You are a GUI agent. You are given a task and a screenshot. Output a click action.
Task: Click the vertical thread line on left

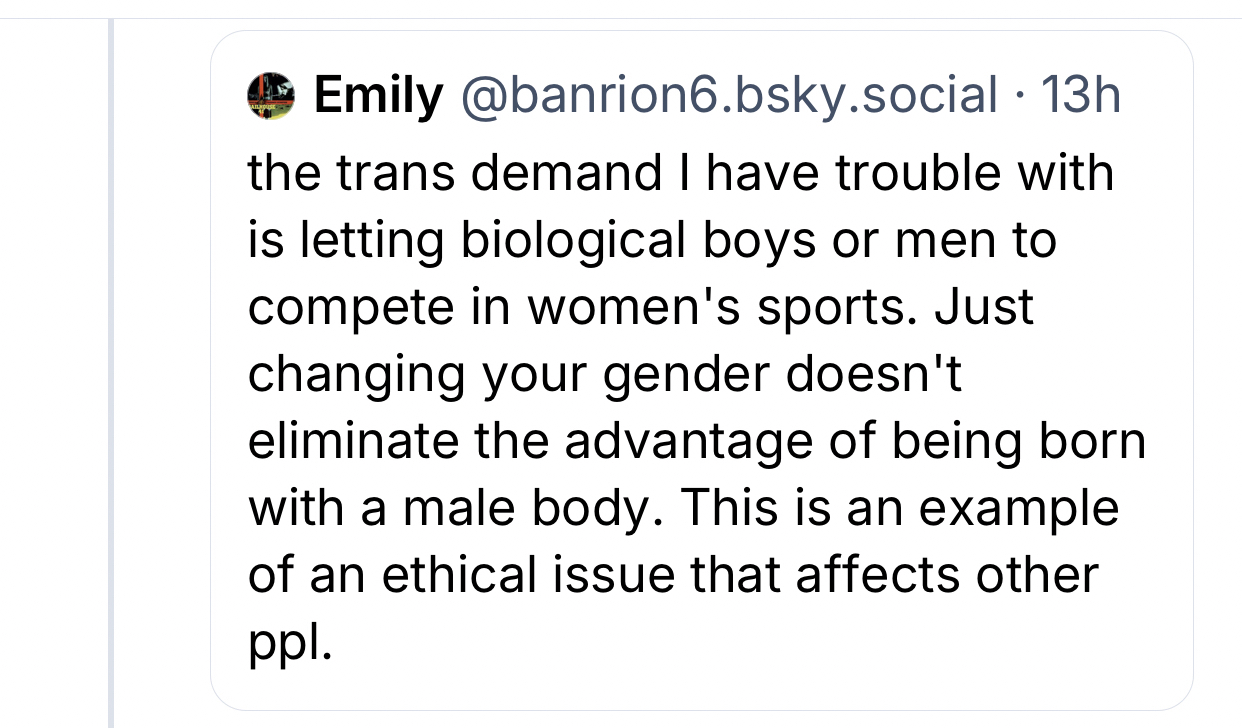pos(111,400)
